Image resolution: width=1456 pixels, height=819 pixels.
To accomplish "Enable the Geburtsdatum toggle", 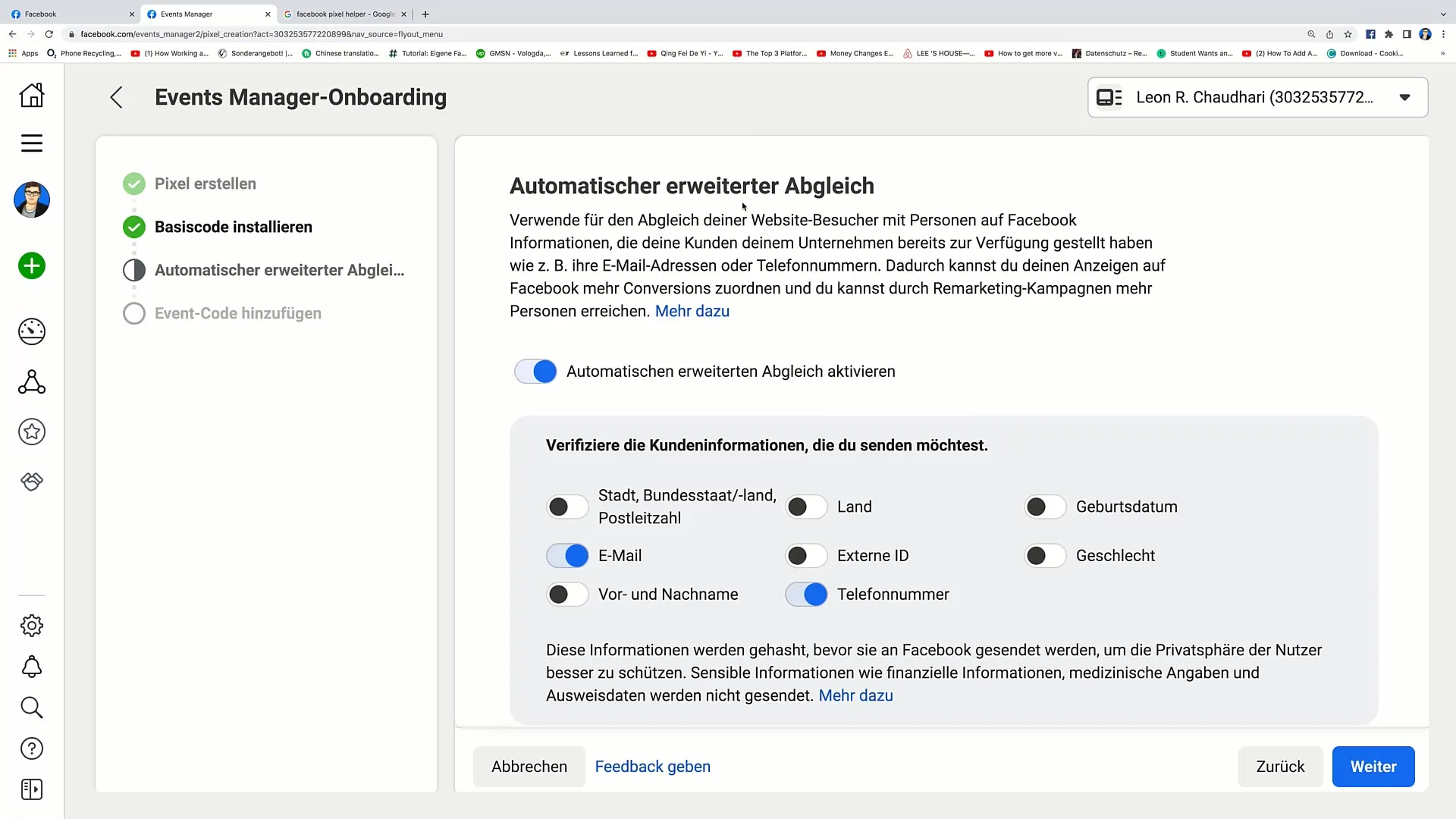I will pyautogui.click(x=1045, y=507).
